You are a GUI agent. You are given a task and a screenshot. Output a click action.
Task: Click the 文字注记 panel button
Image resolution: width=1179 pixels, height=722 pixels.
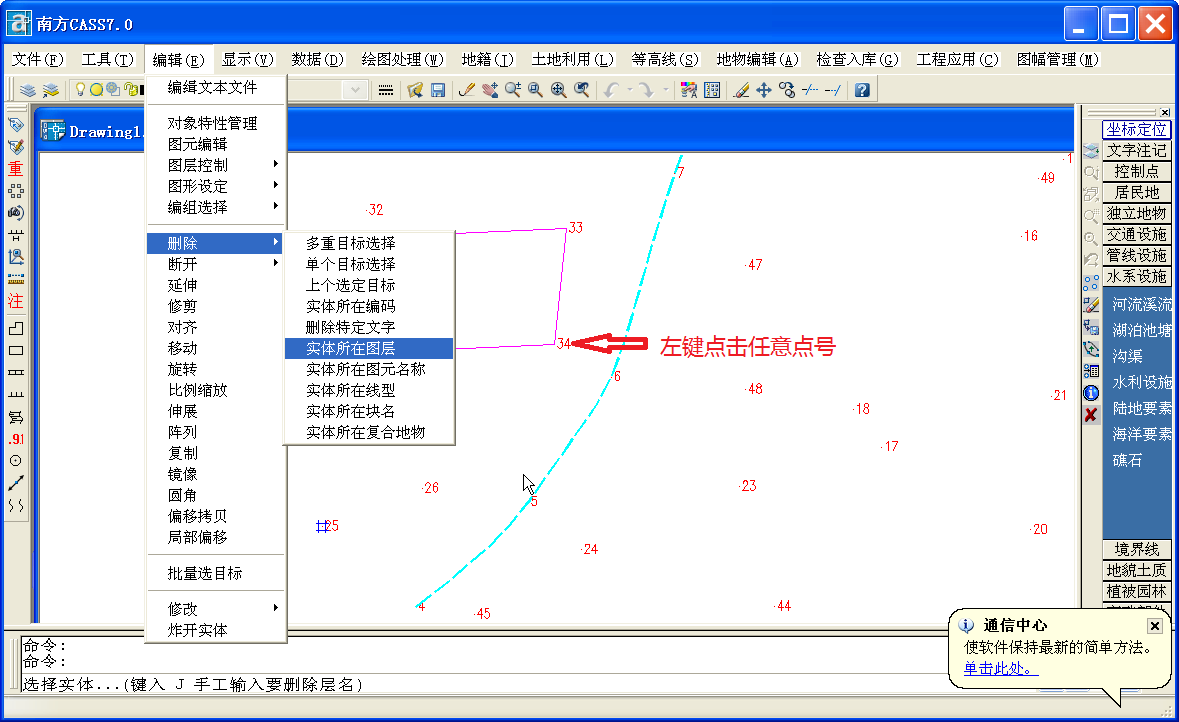tap(1136, 150)
